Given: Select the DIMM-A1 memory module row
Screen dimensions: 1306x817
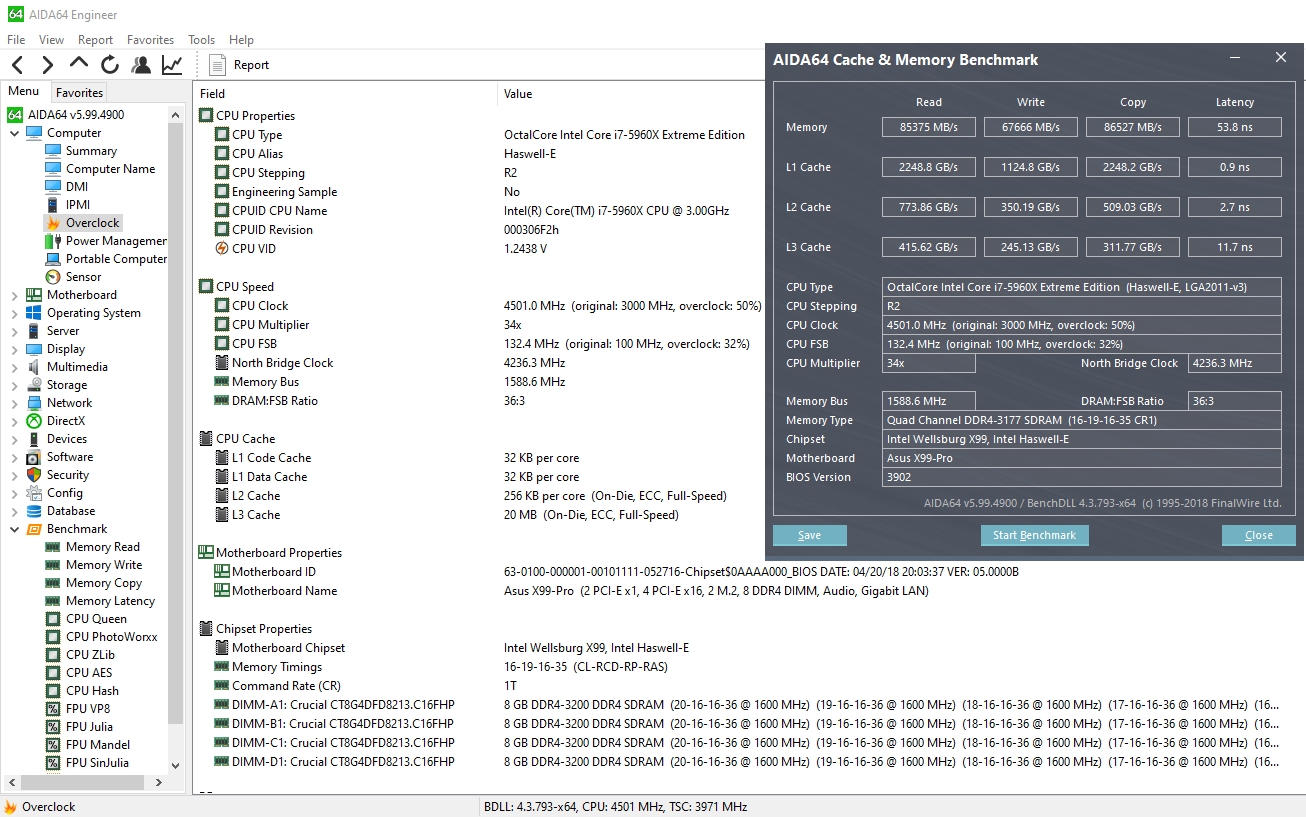Looking at the screenshot, I should coord(746,705).
